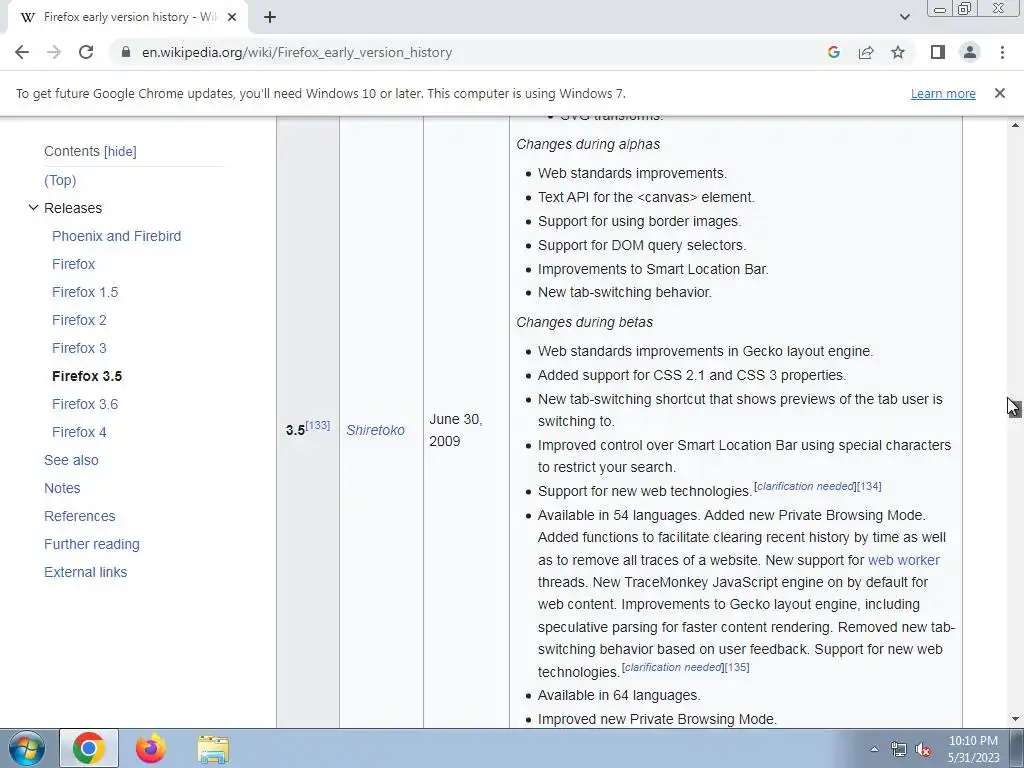Click scrollbar up arrow
This screenshot has height=768, width=1024.
(x=1015, y=125)
